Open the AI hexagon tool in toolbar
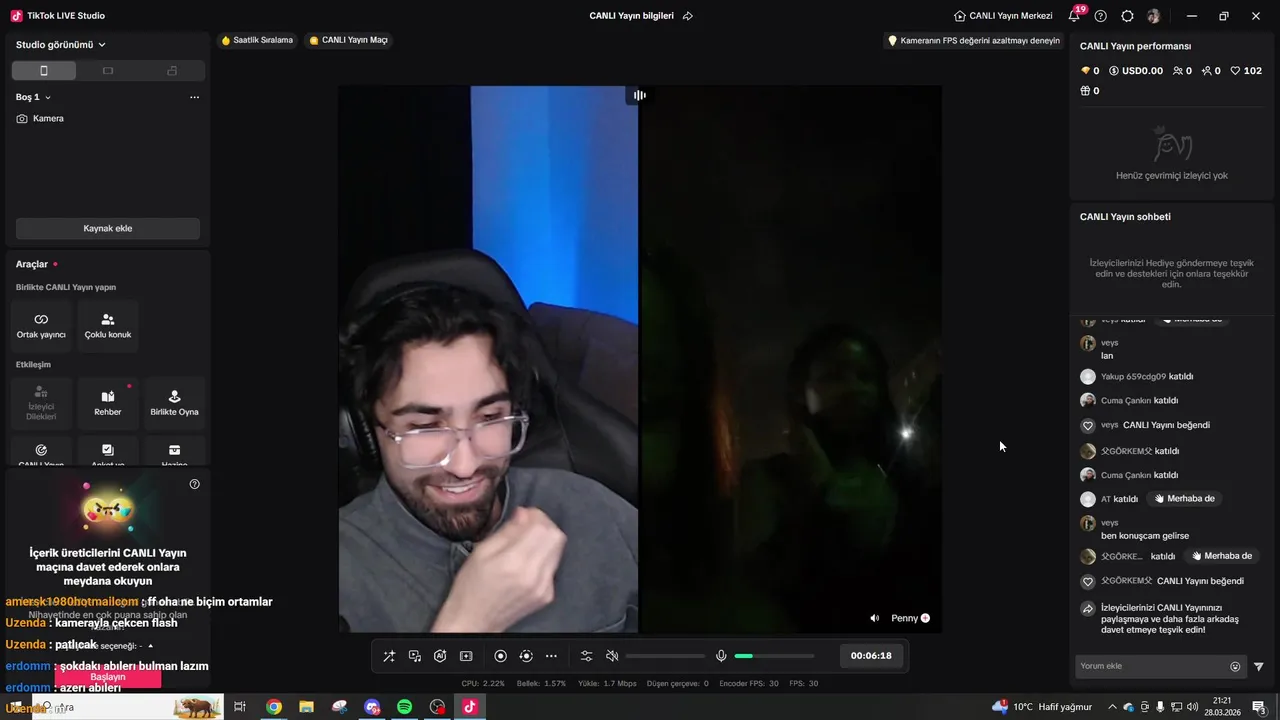The width and height of the screenshot is (1280, 720). [x=440, y=656]
